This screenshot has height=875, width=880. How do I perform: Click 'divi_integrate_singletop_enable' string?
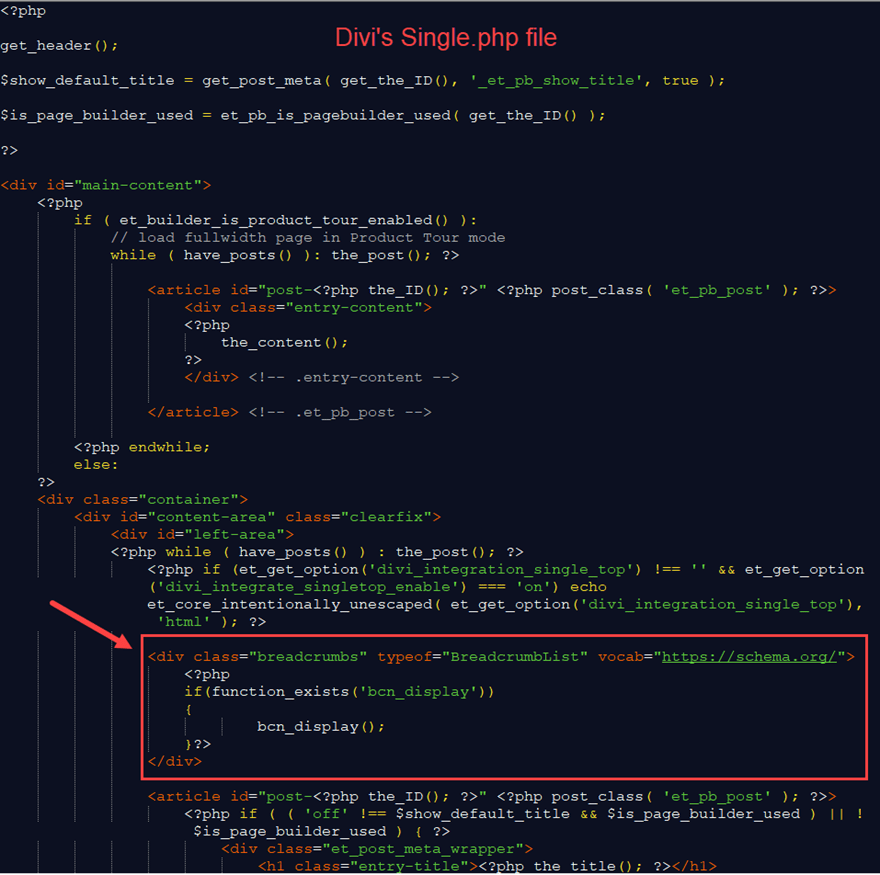tap(308, 587)
